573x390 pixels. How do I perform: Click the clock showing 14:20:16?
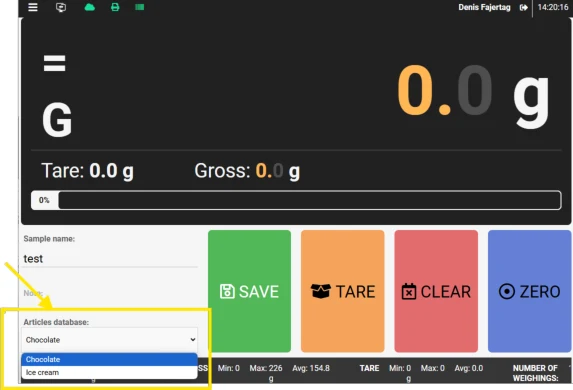pyautogui.click(x=553, y=8)
